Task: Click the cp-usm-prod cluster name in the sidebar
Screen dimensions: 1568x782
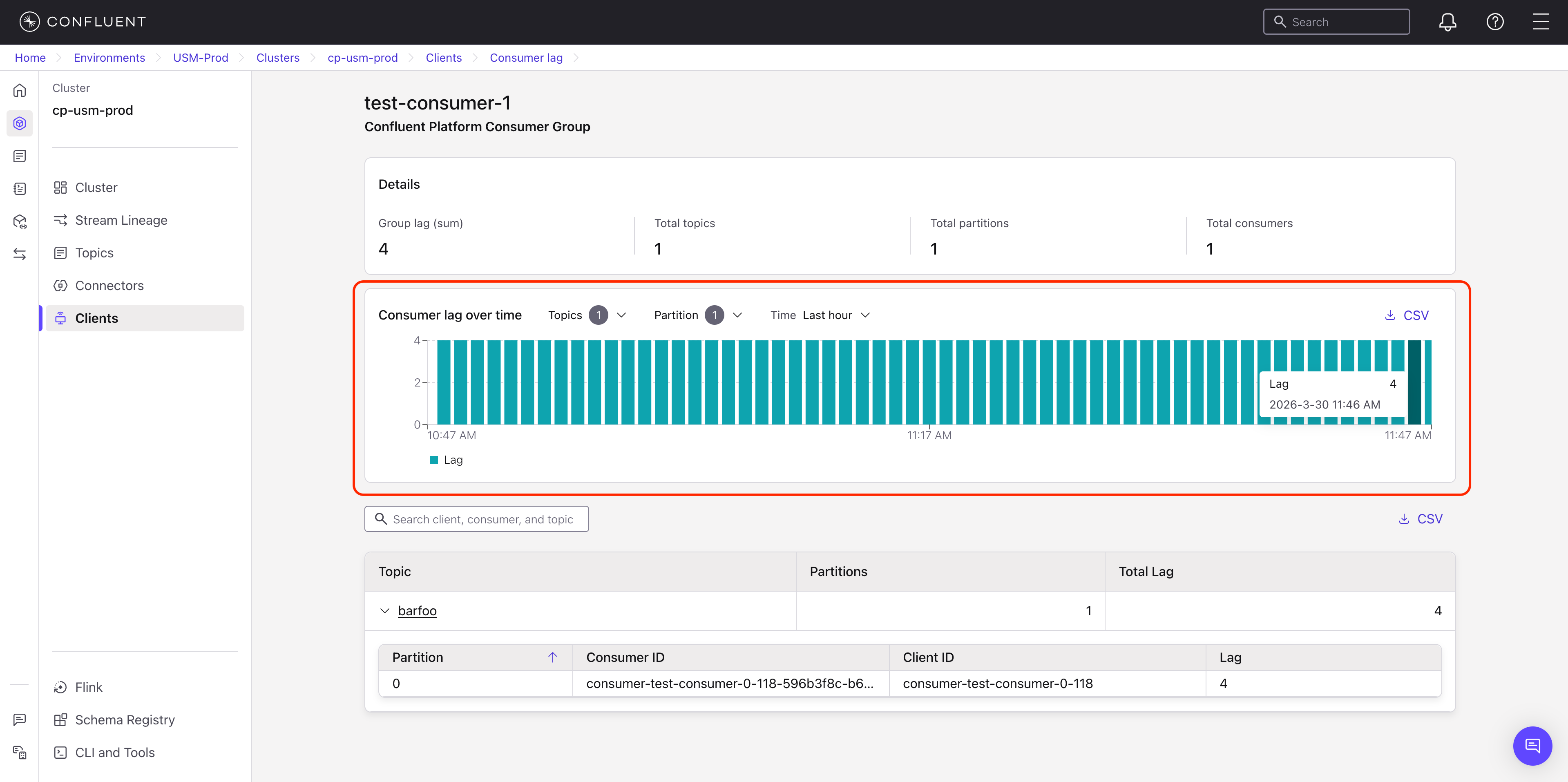Action: click(92, 110)
